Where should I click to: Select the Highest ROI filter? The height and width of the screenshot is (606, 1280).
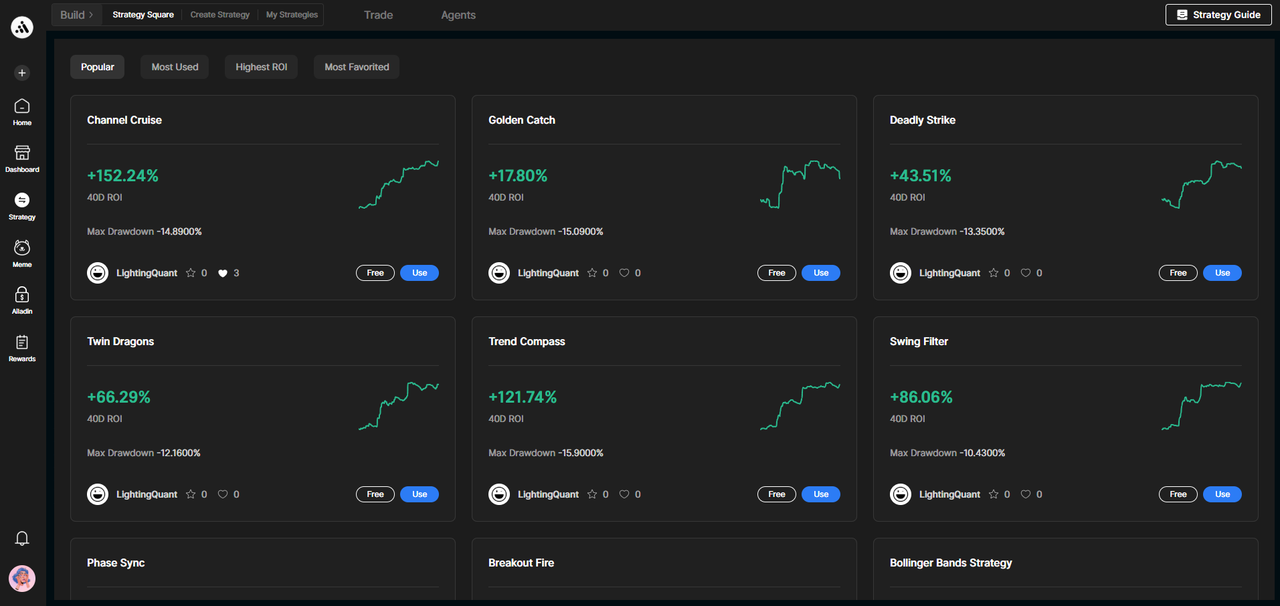pos(261,67)
